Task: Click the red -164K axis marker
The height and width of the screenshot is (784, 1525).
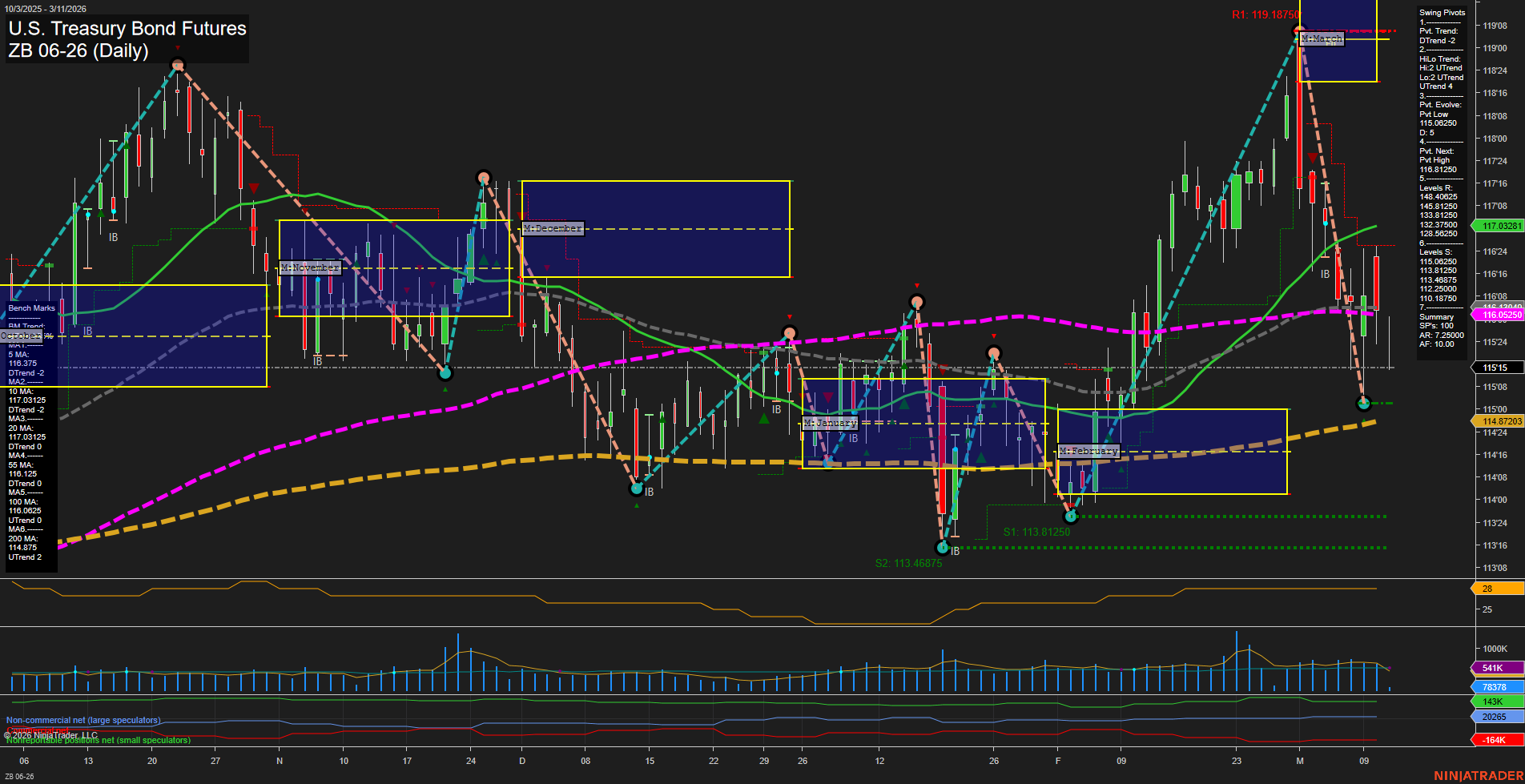Action: [1495, 739]
